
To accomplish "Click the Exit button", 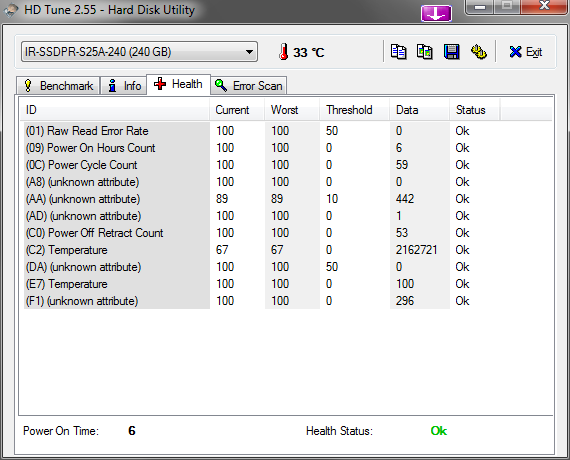I will [526, 52].
